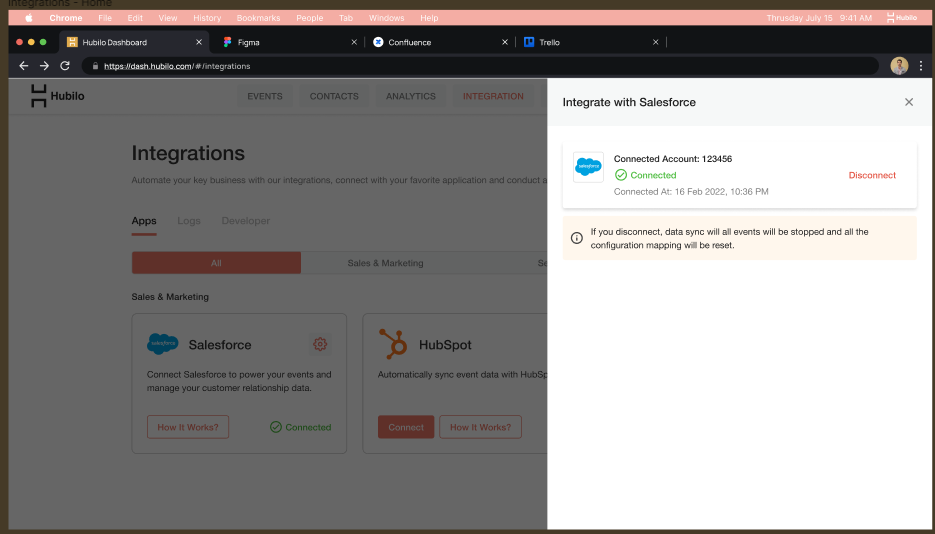
Task: Click the Connected Account: 123456 text
Action: (673, 159)
